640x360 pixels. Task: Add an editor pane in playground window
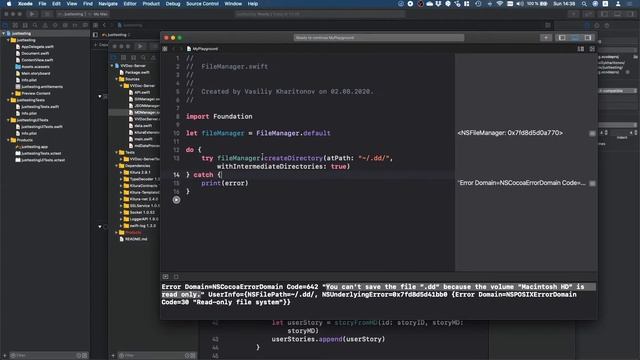pos(592,49)
